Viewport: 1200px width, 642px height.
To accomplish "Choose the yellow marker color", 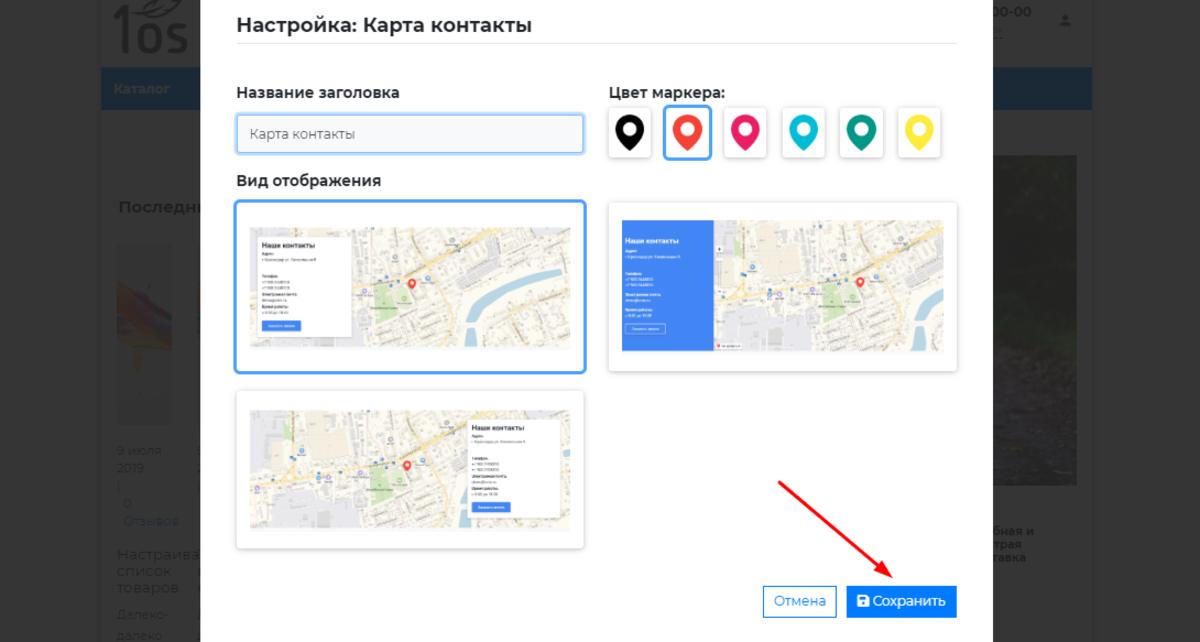I will pyautogui.click(x=919, y=133).
